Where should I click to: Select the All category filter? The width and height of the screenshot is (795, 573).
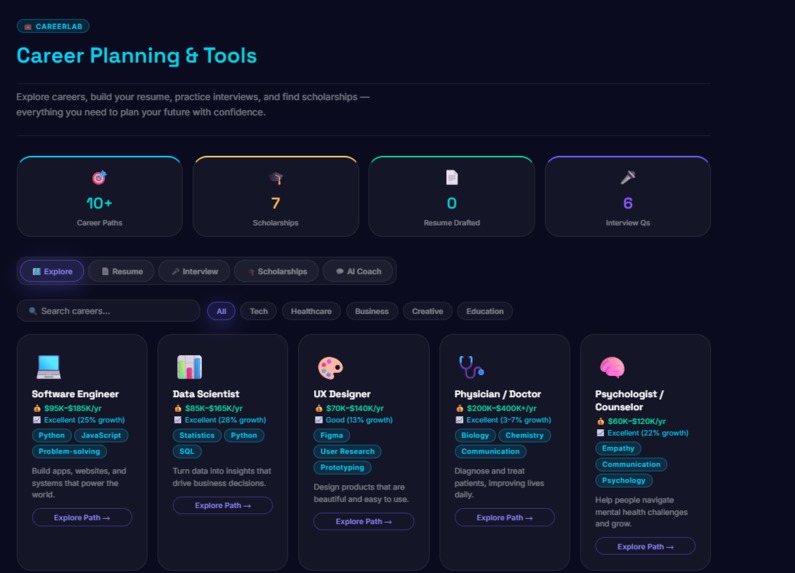click(x=221, y=311)
